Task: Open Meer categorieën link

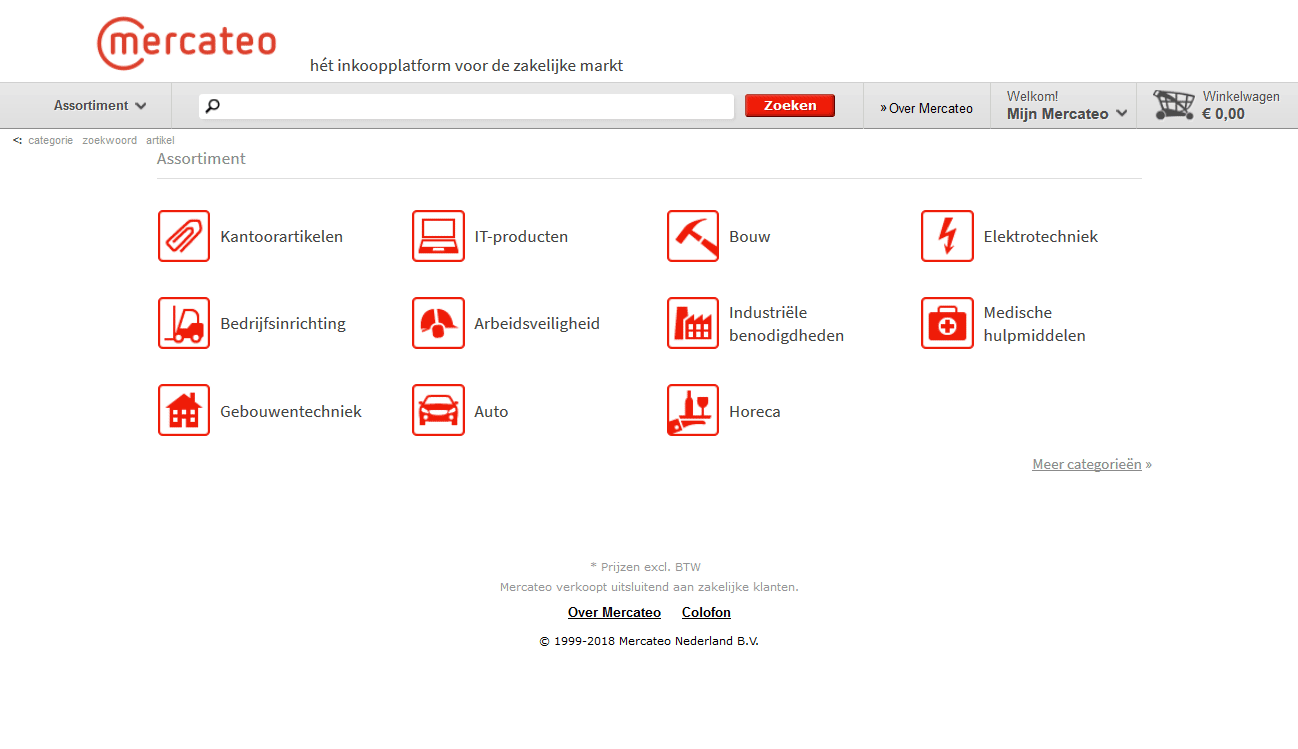Action: [1087, 464]
